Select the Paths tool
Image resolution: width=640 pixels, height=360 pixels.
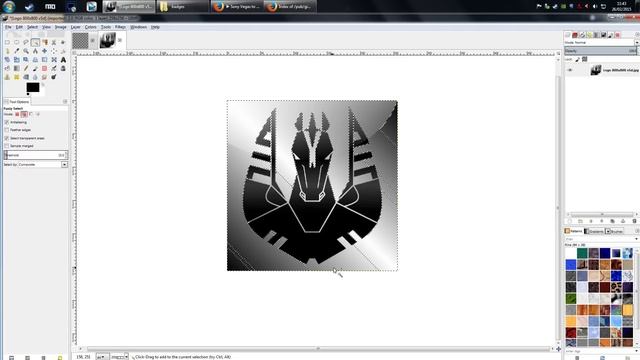7,51
